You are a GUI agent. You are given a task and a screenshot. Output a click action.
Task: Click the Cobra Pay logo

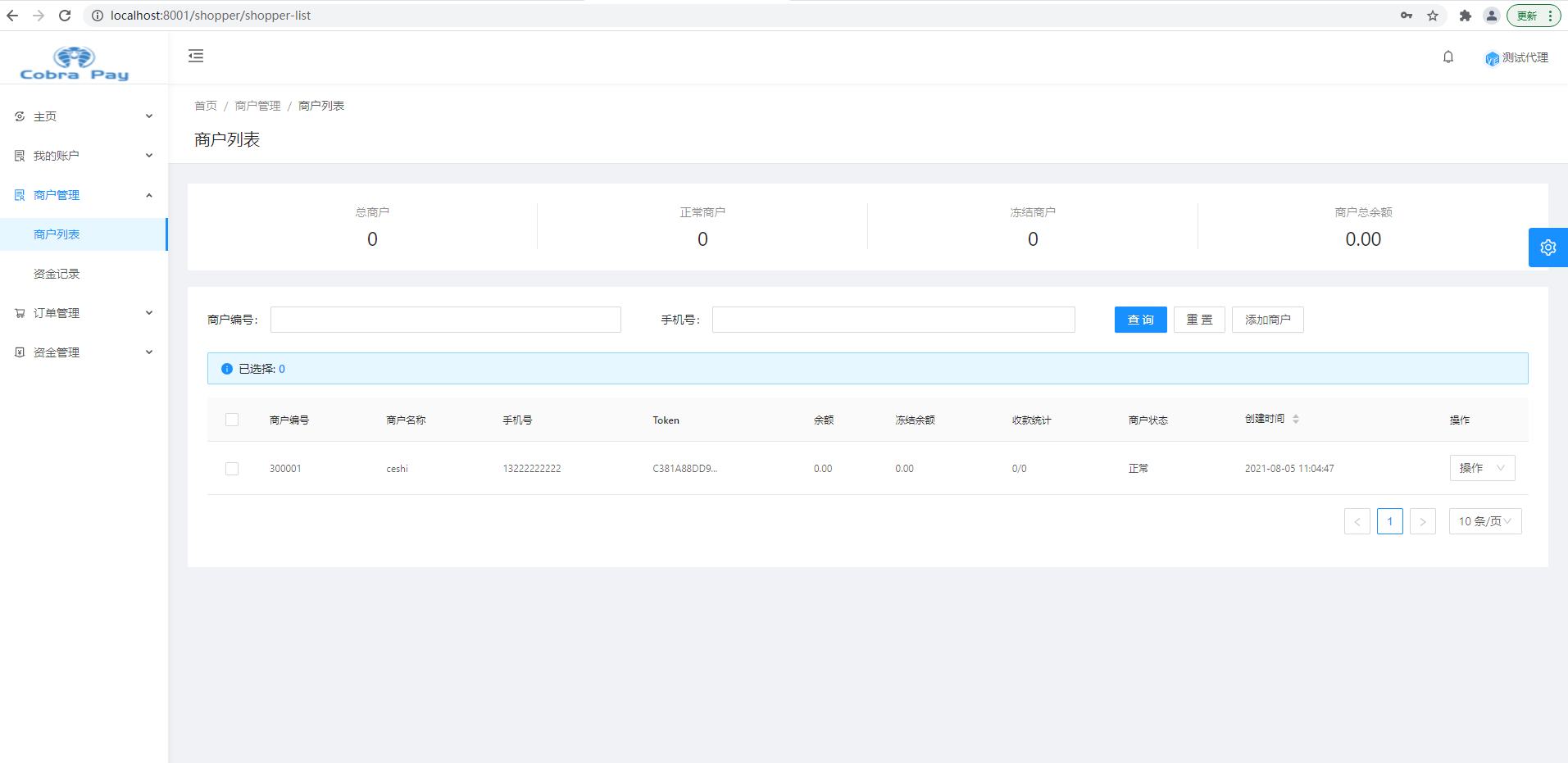[74, 64]
